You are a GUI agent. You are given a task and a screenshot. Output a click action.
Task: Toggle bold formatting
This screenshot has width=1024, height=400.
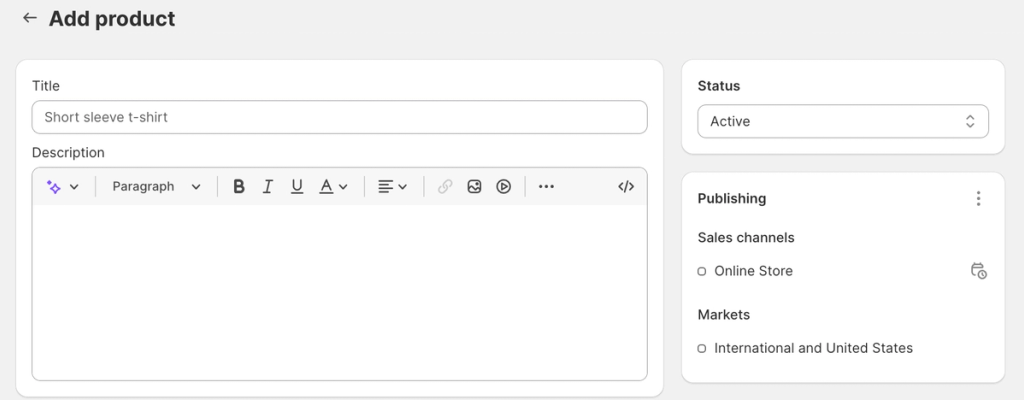pyautogui.click(x=239, y=187)
